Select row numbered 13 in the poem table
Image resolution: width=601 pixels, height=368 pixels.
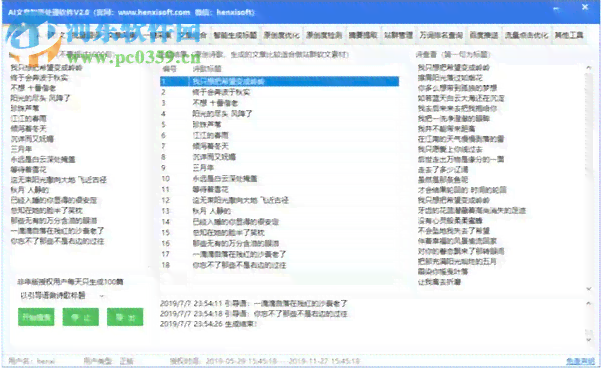click(279, 211)
